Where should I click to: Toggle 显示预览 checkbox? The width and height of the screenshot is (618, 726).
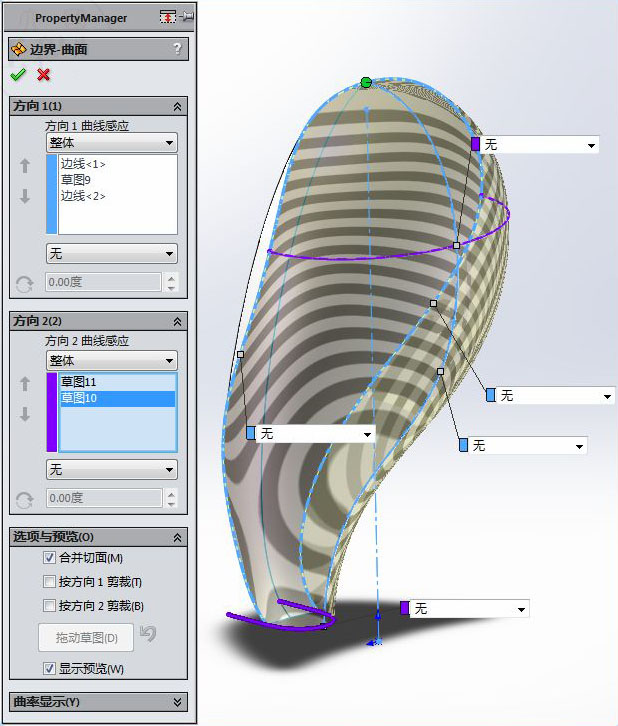(x=49, y=669)
